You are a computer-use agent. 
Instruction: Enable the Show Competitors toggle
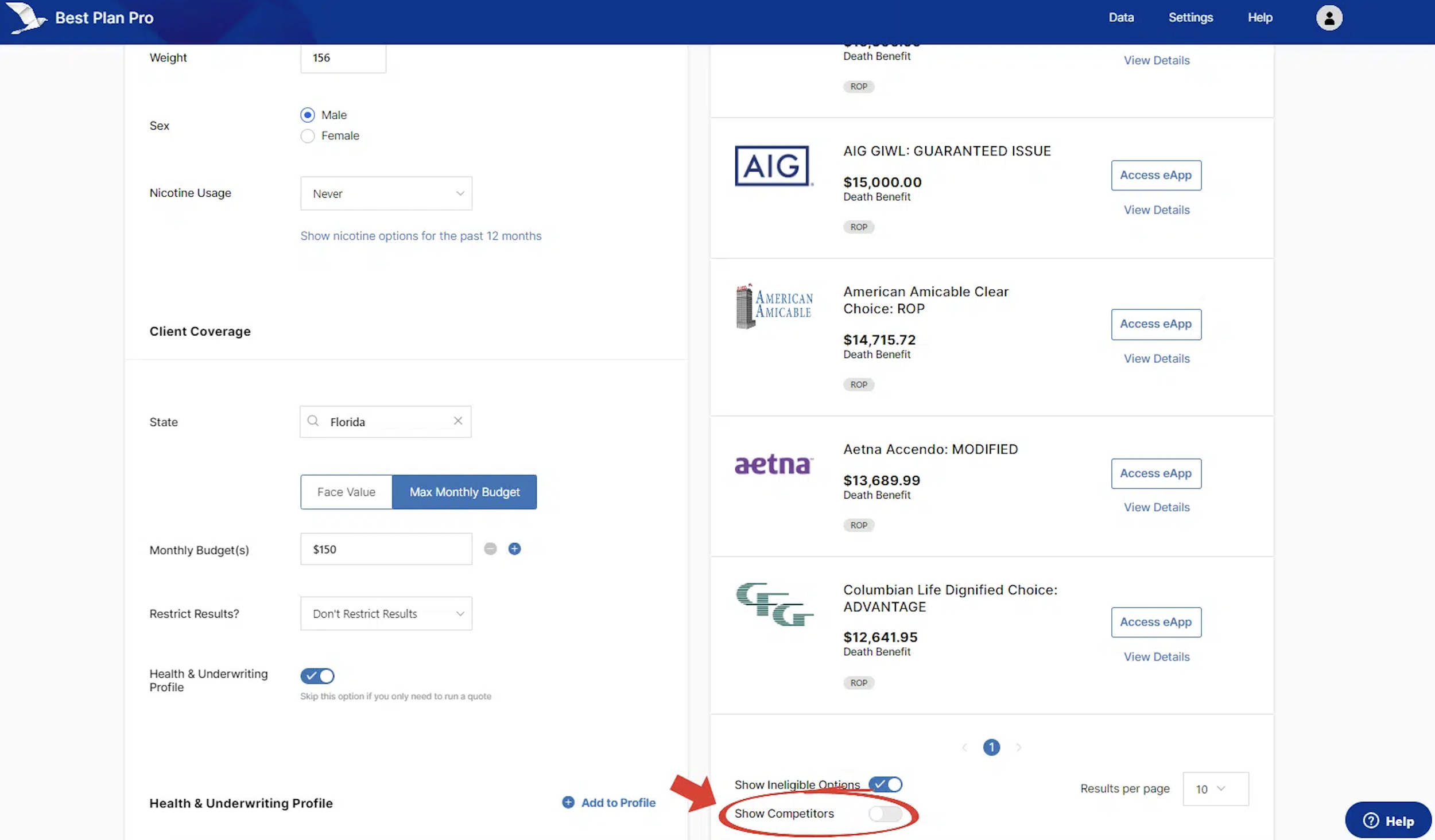pos(885,814)
